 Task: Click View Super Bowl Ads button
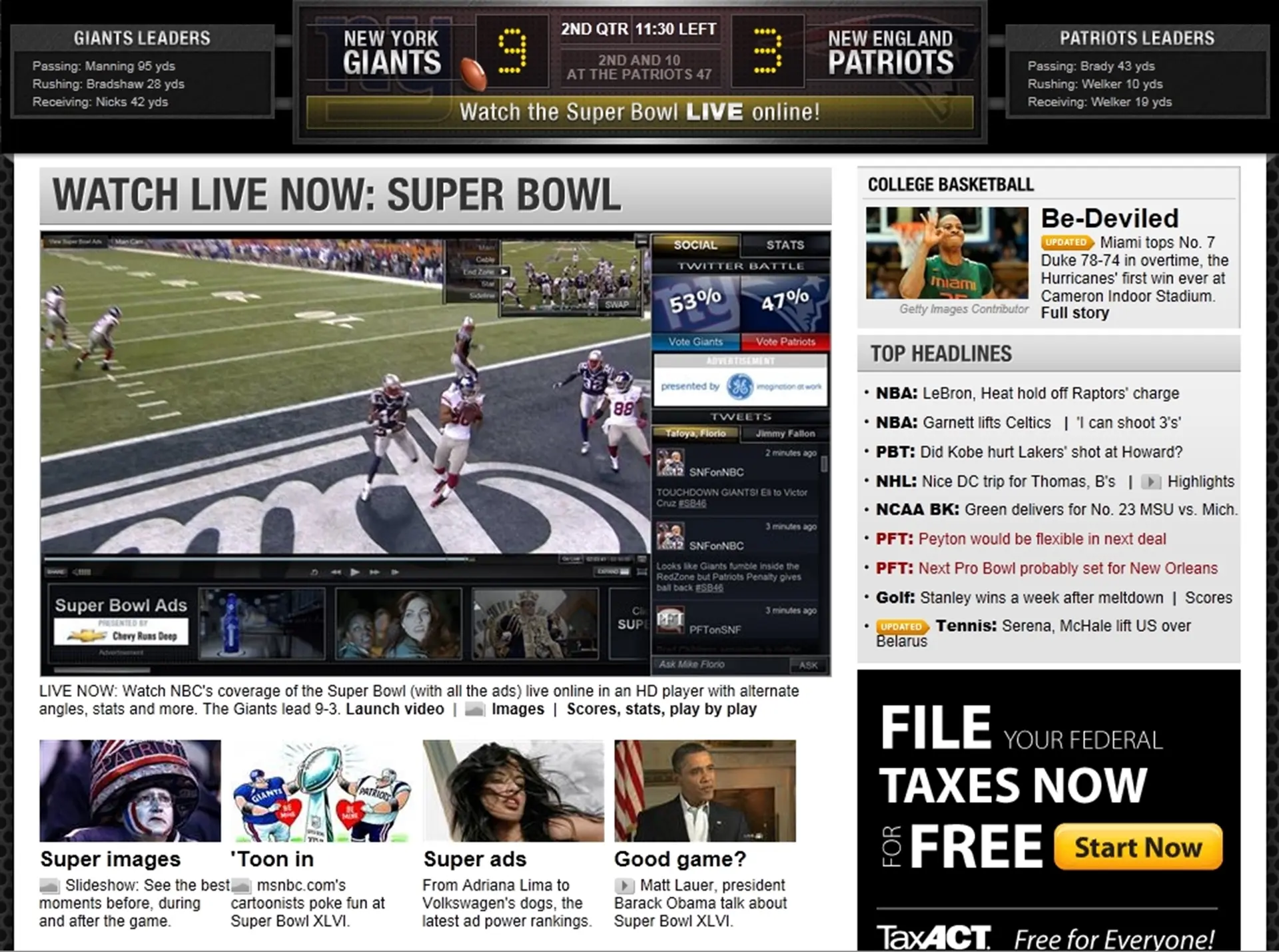75,241
